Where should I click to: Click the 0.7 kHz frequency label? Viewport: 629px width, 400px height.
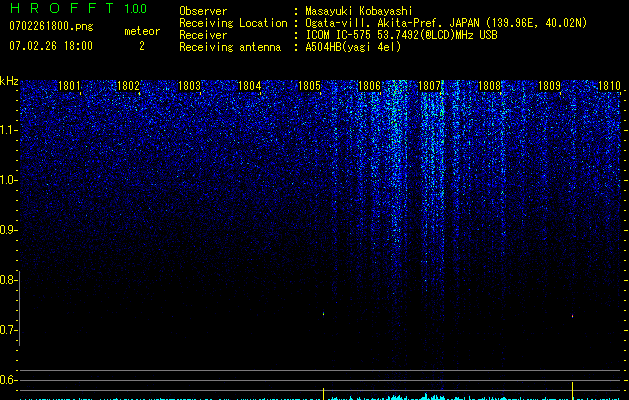8,330
